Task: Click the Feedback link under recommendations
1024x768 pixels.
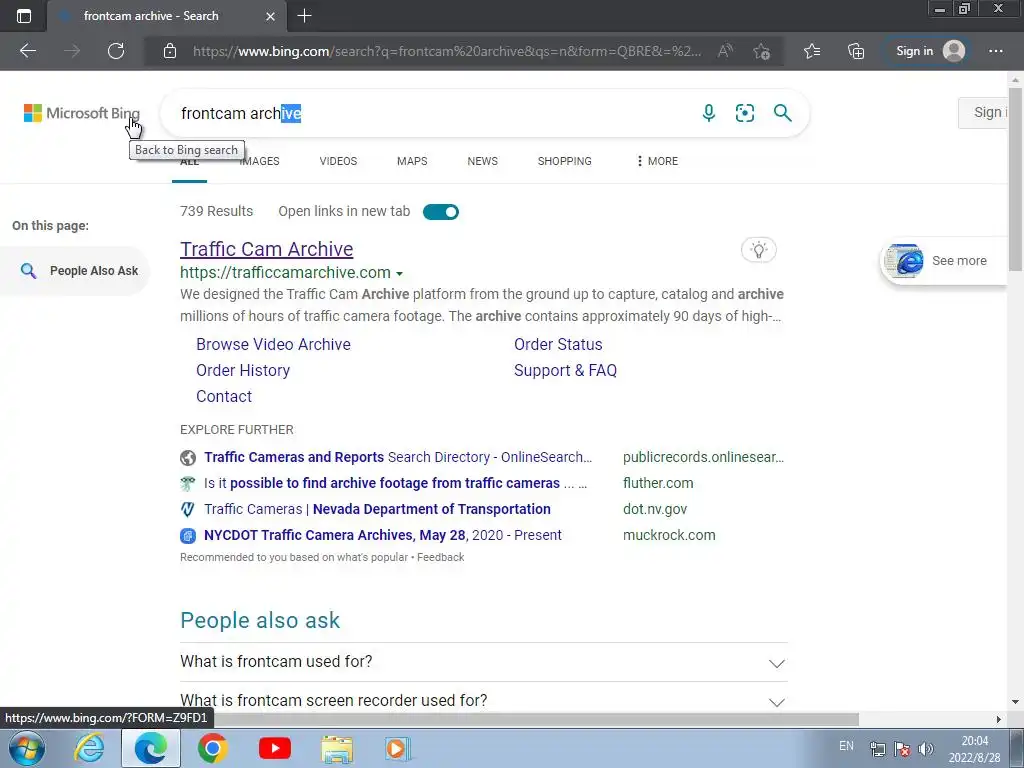Action: coord(440,557)
